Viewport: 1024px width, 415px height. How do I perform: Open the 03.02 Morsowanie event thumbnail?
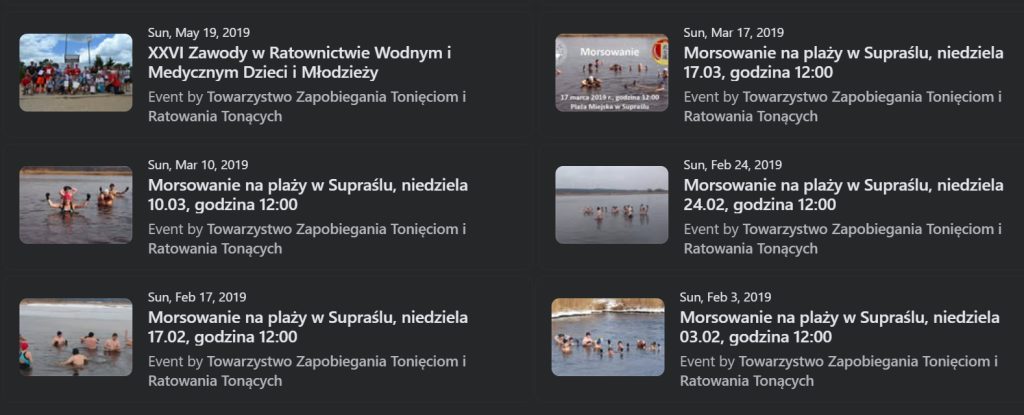[607, 336]
